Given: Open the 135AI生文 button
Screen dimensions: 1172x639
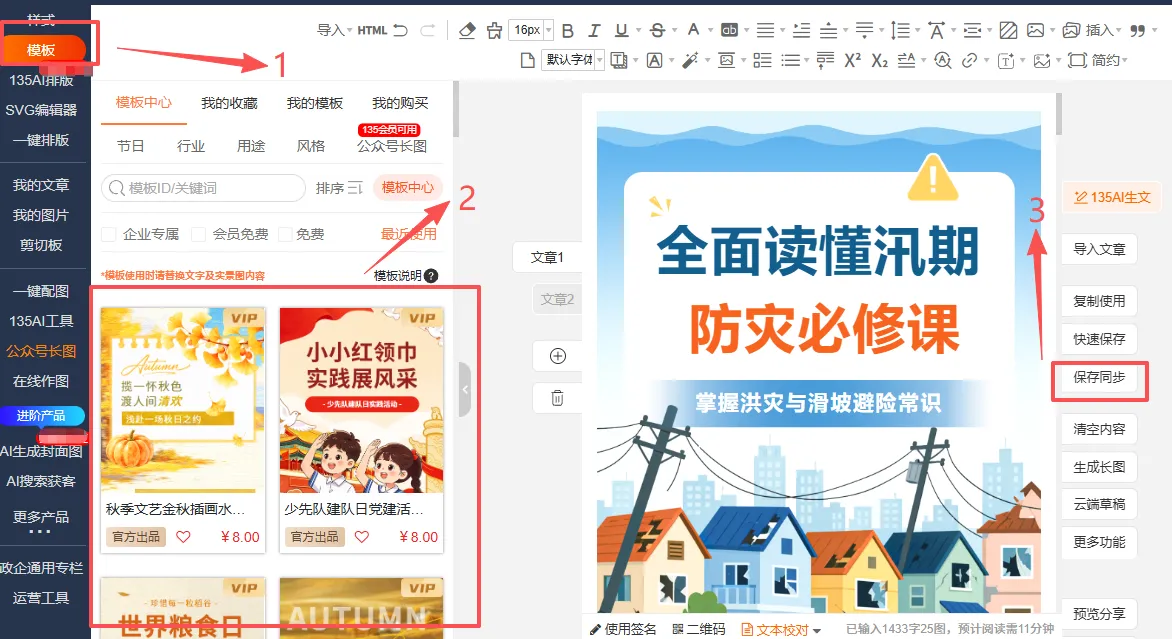Looking at the screenshot, I should (1112, 197).
